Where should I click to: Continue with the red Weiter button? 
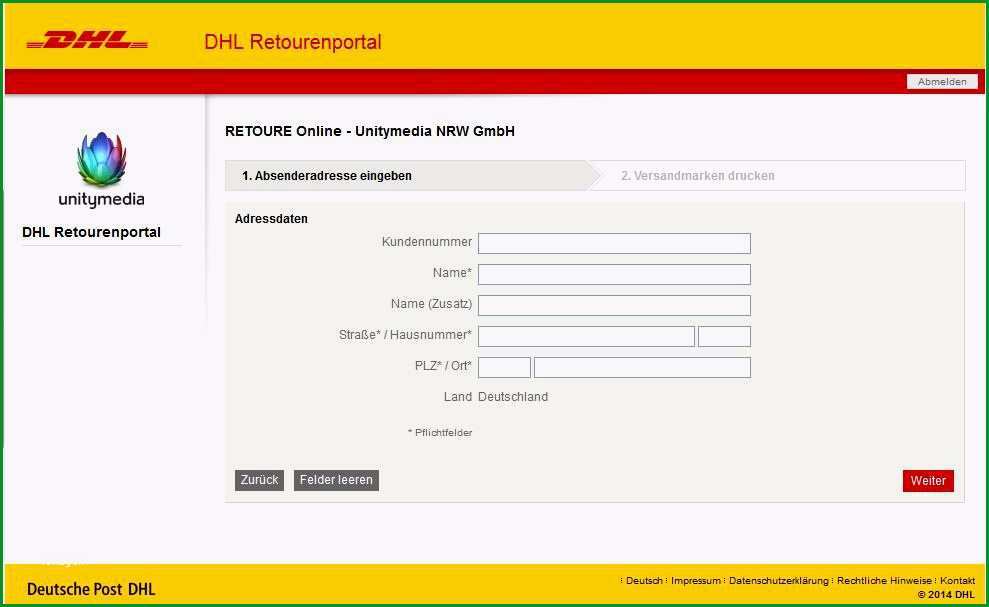(928, 481)
